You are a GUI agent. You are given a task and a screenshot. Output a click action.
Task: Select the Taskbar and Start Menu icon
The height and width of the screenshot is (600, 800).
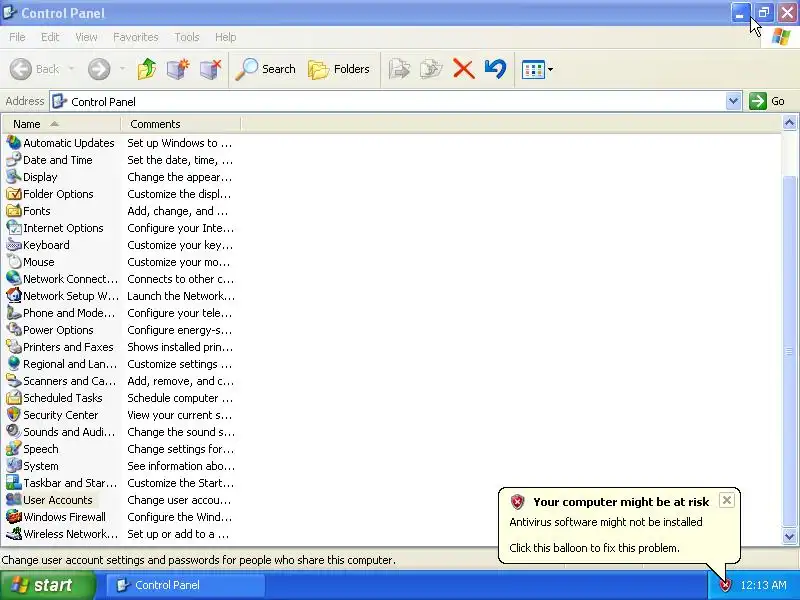pos(14,483)
